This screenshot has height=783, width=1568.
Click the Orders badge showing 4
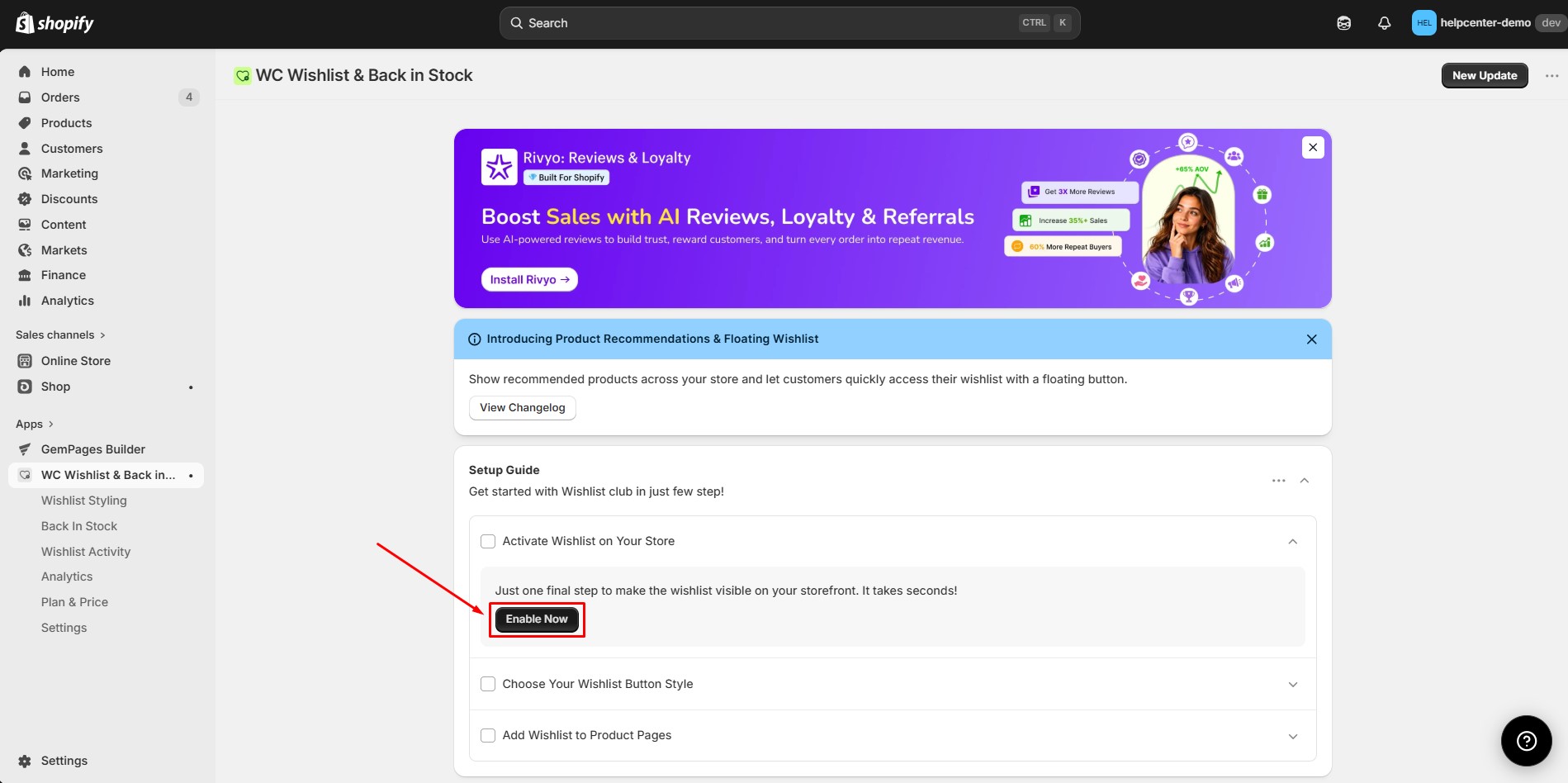(x=189, y=97)
